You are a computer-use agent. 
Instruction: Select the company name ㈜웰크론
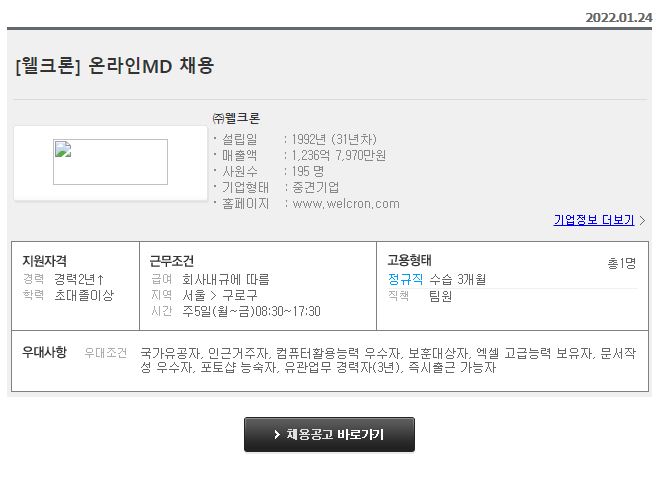pyautogui.click(x=236, y=118)
